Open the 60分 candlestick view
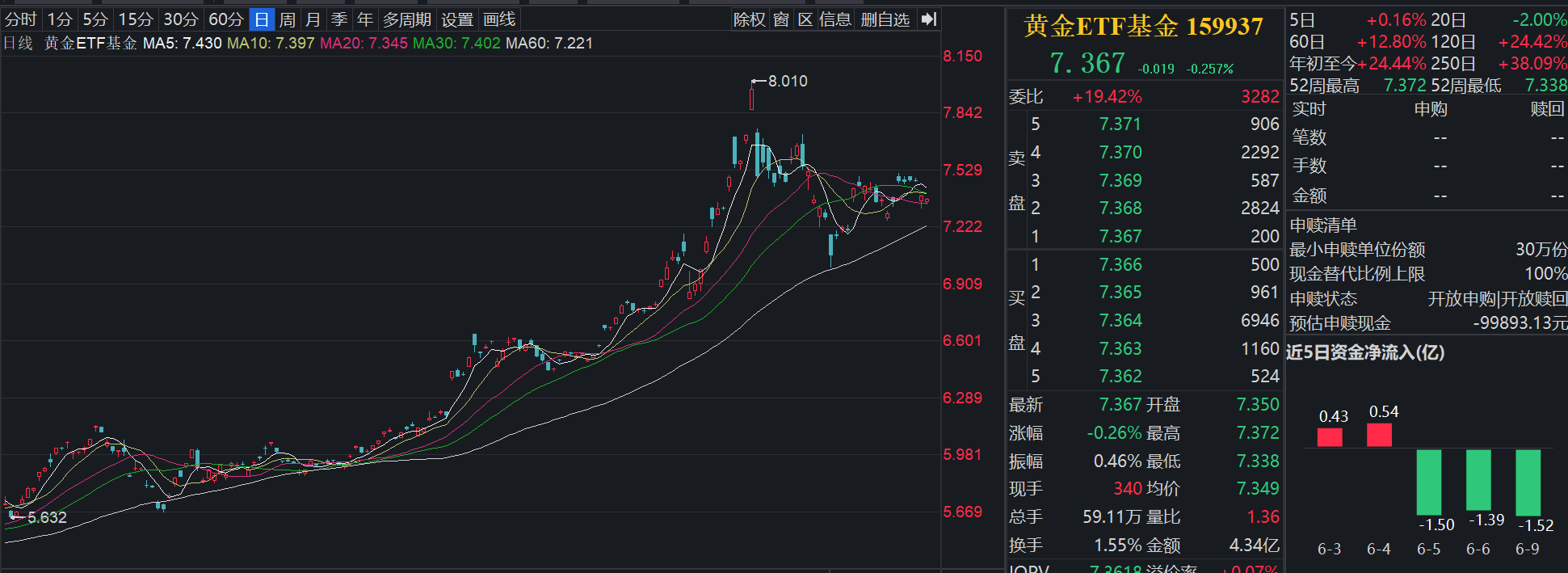Screen dimensions: 1568x573 [x=226, y=19]
